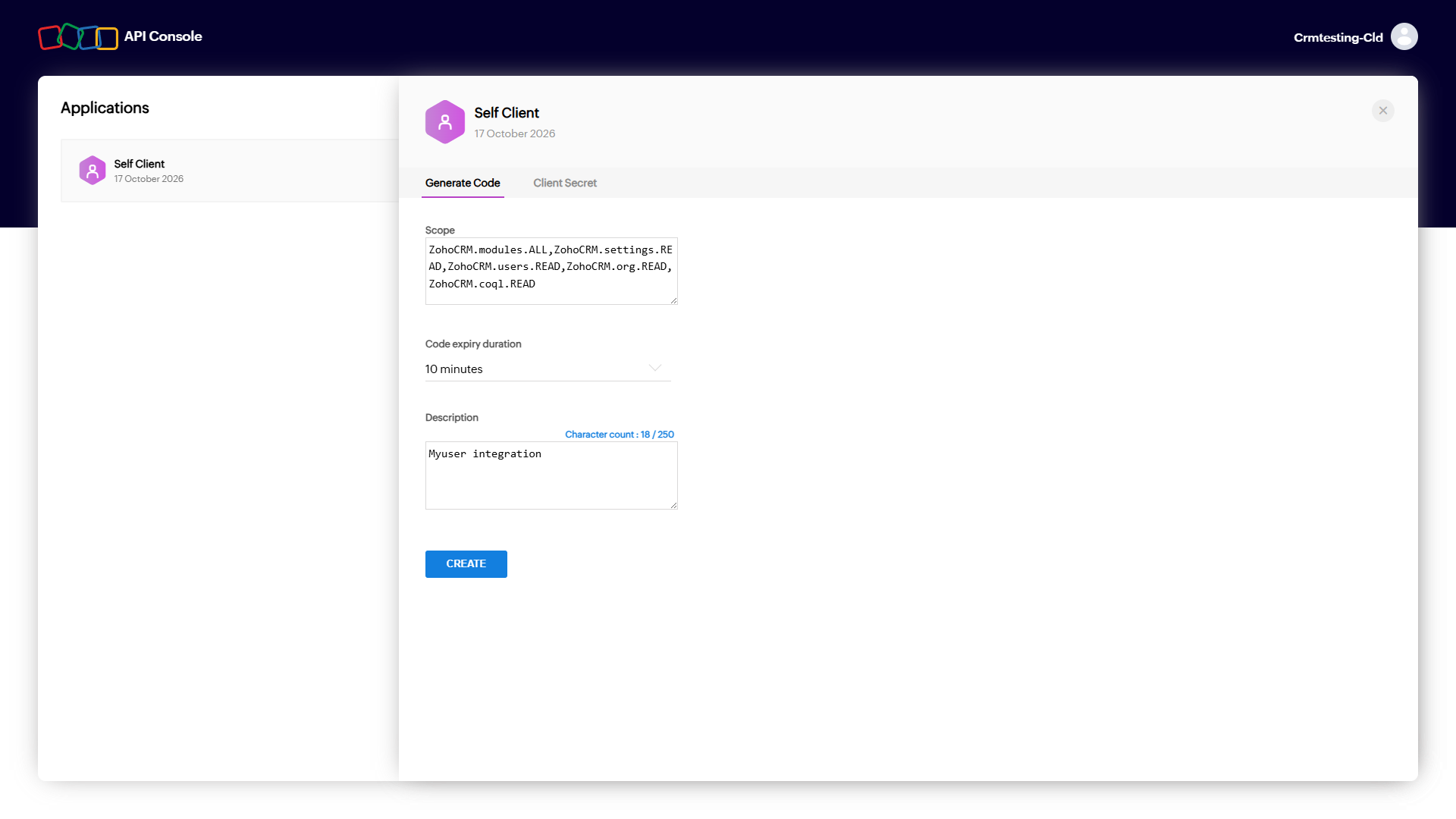The image size is (1456, 819).
Task: Click the API Console title
Action: (163, 36)
